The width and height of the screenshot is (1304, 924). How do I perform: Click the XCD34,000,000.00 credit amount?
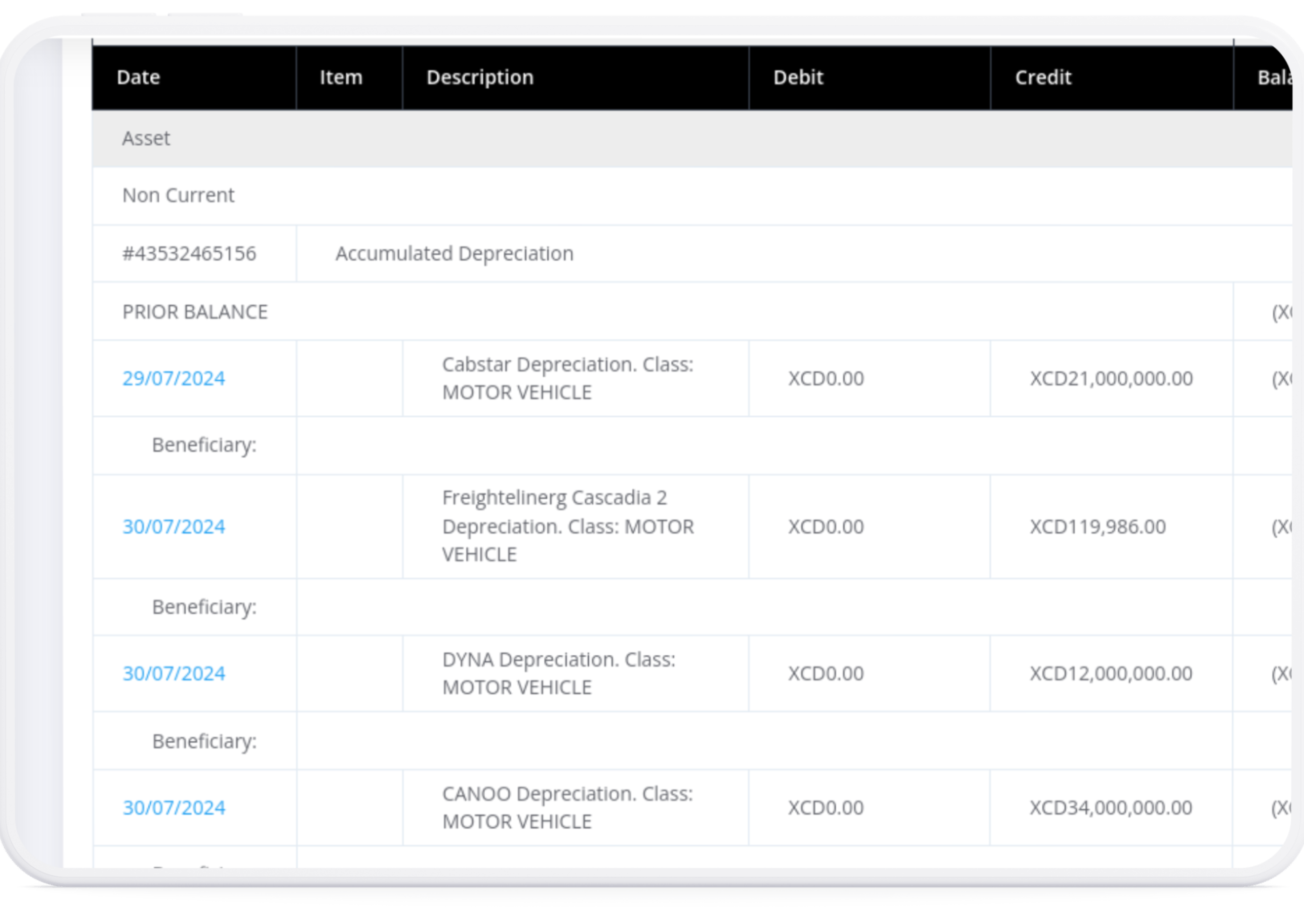(1111, 808)
